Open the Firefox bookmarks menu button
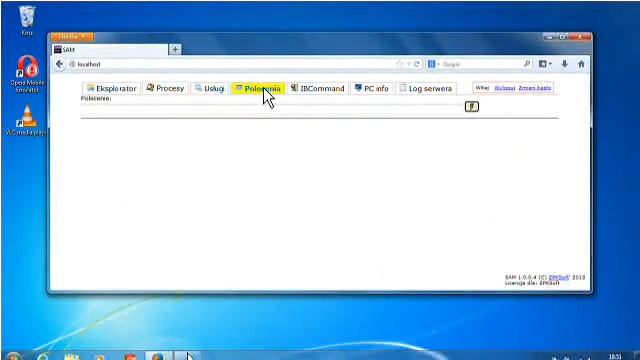The height and width of the screenshot is (360, 640). [545, 64]
